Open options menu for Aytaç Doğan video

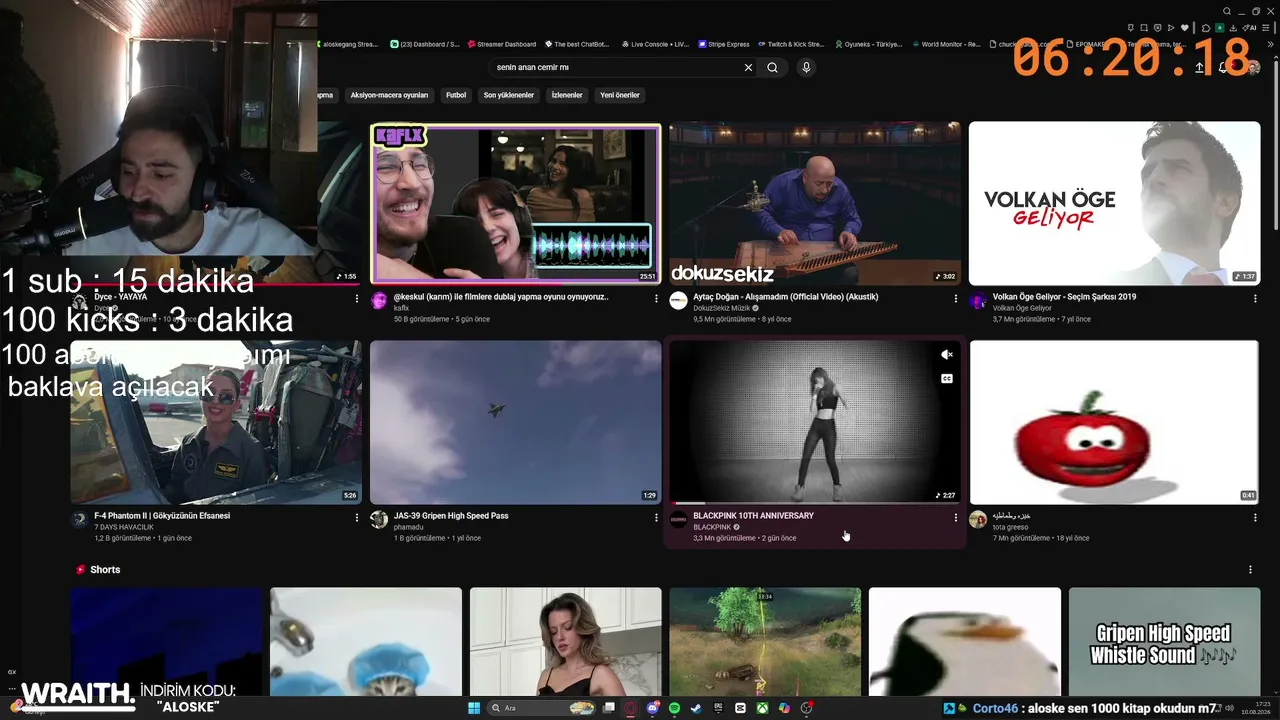[x=956, y=298]
